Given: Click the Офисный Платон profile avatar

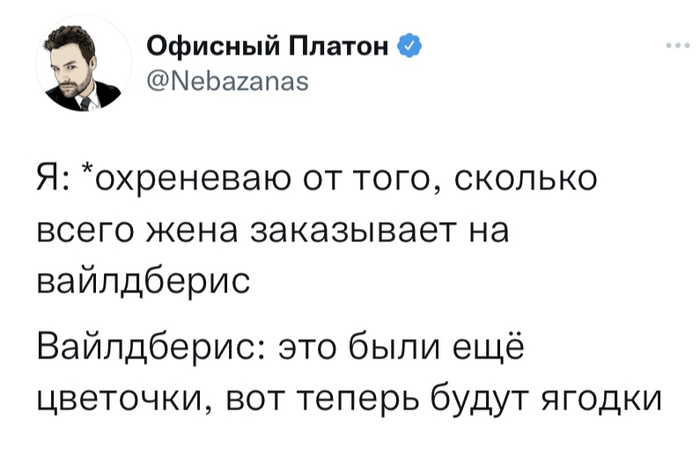Looking at the screenshot, I should pos(83,63).
